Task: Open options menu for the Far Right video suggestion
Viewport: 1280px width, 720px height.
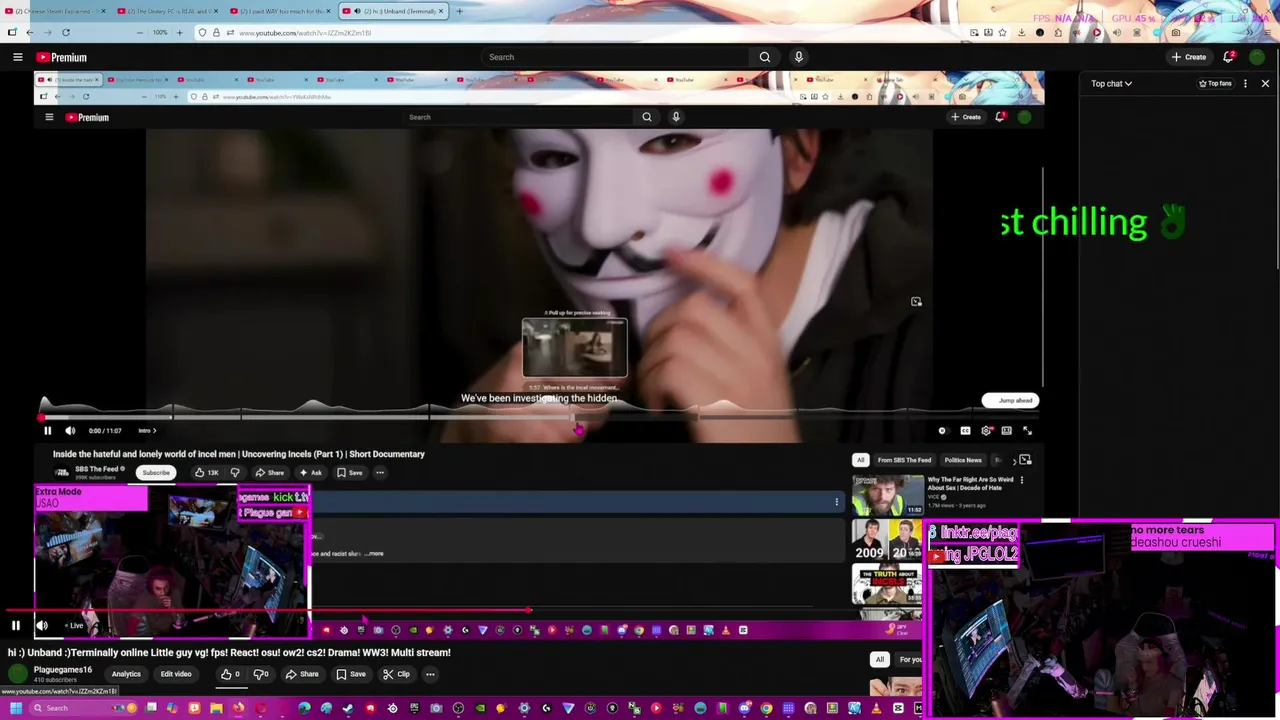Action: coord(1022,481)
